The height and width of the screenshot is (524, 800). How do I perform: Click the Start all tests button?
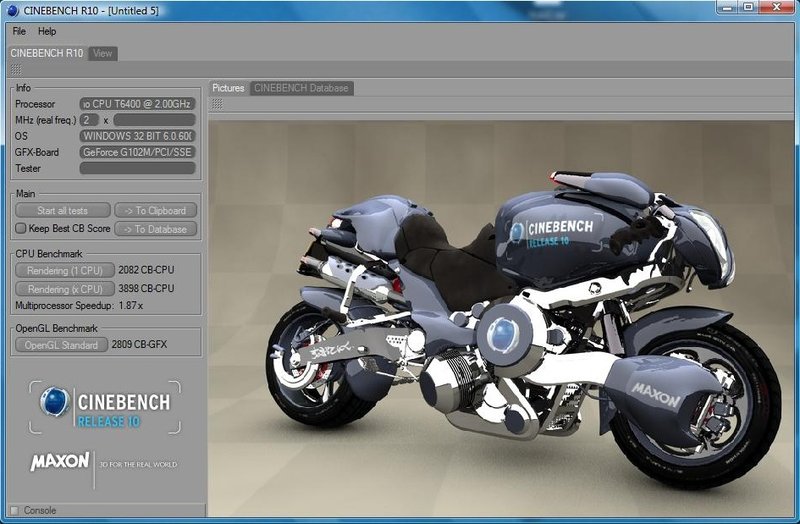click(62, 210)
